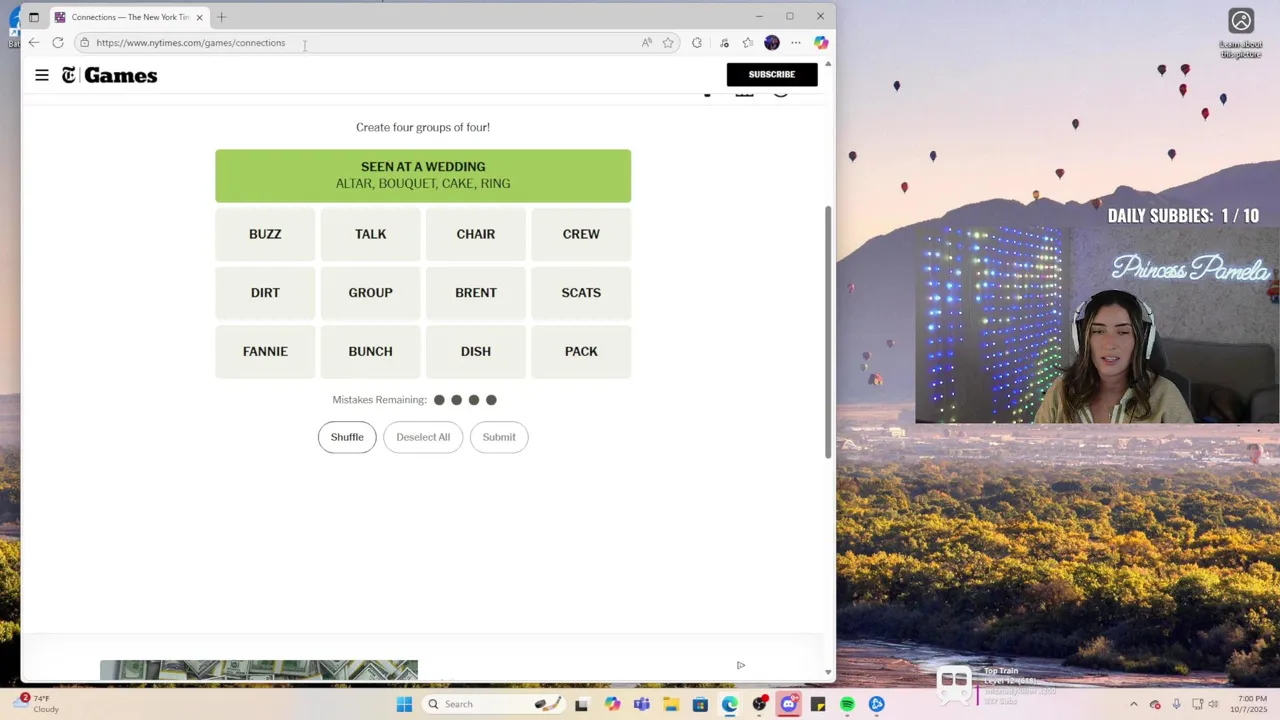Add page to favorites with star icon
The image size is (1280, 720).
pyautogui.click(x=668, y=43)
